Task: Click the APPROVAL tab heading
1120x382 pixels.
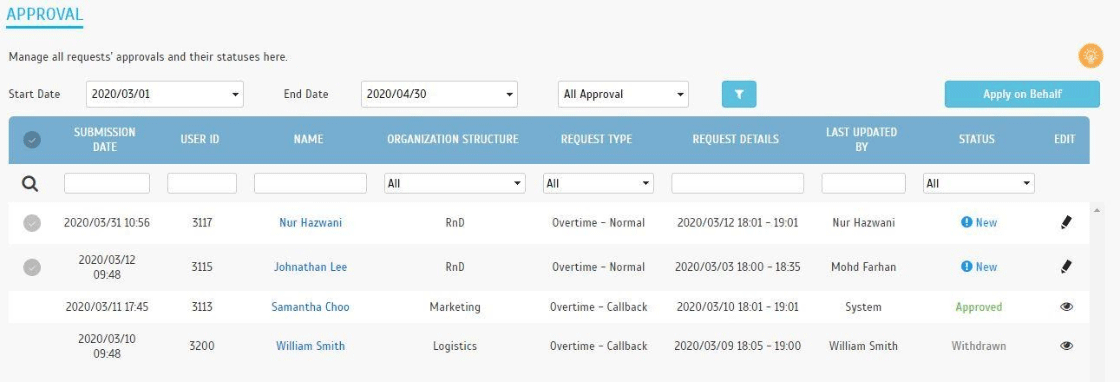Action: (44, 14)
